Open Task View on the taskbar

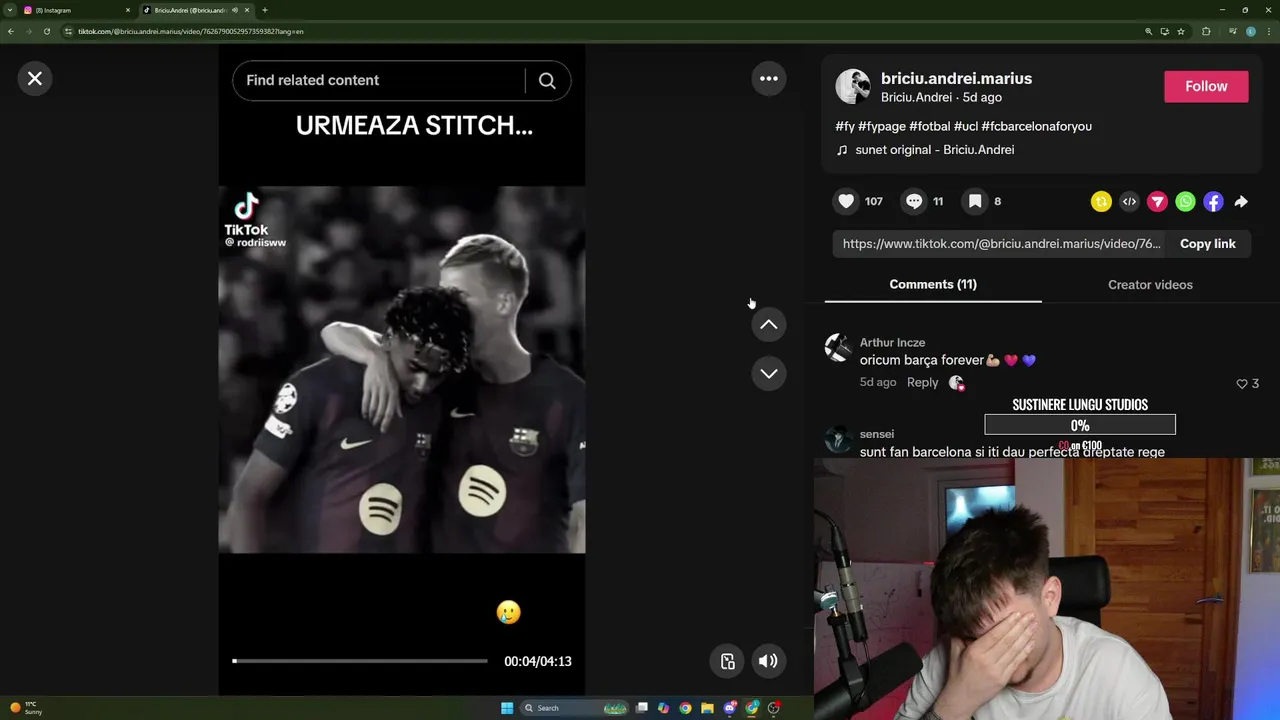[x=641, y=708]
